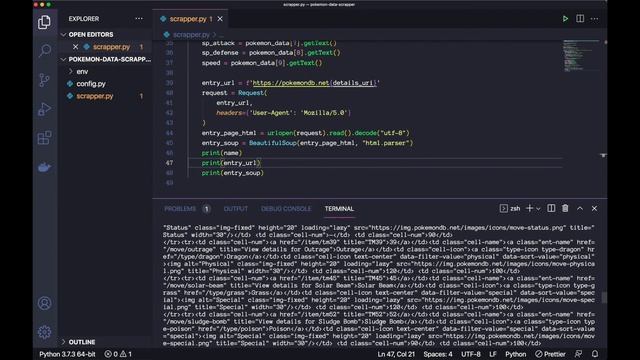
Task: Click scrapper.py in the breadcrumb bar
Action: [191, 35]
